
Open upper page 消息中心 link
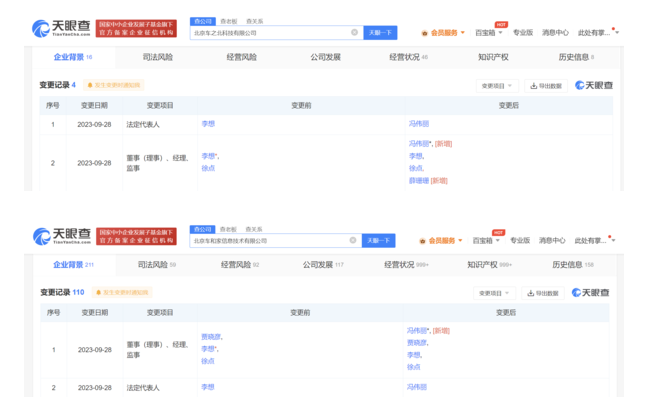pos(555,33)
